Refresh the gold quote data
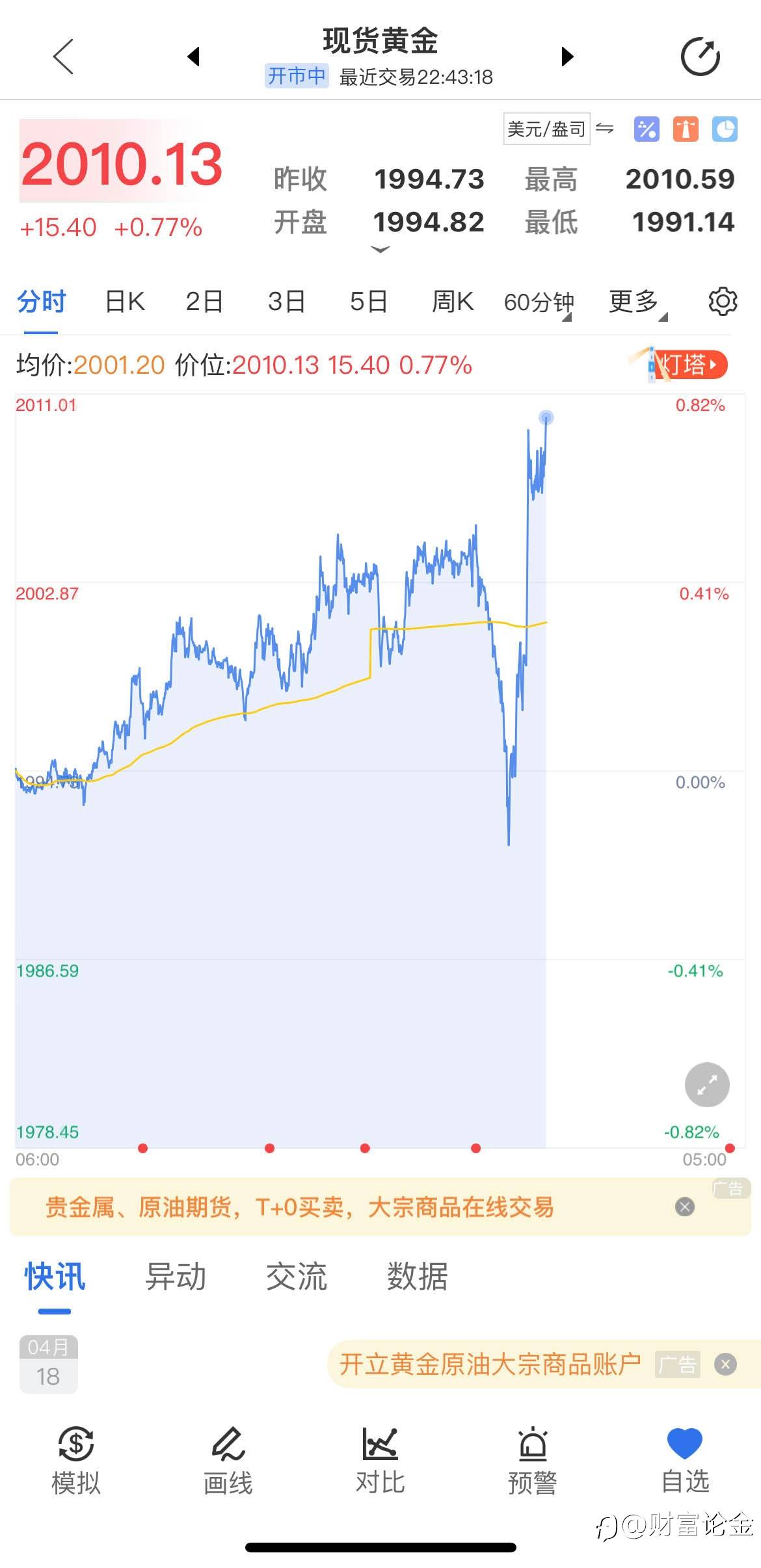761x1568 pixels. click(700, 57)
